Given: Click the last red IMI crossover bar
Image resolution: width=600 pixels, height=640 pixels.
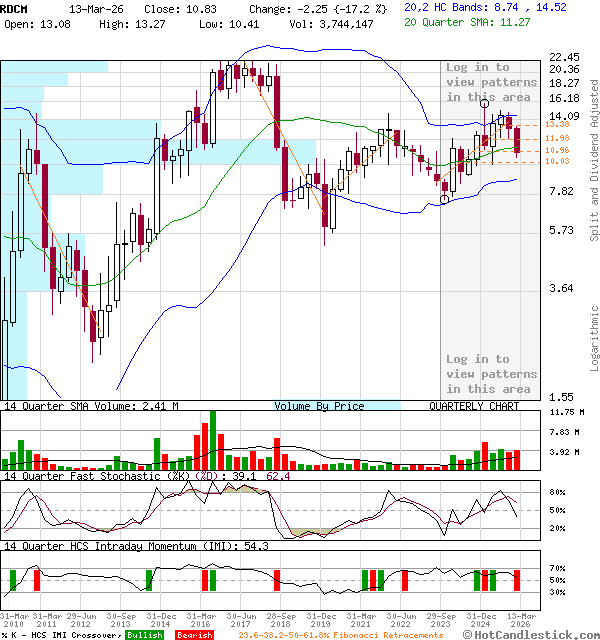Looking at the screenshot, I should [517, 580].
